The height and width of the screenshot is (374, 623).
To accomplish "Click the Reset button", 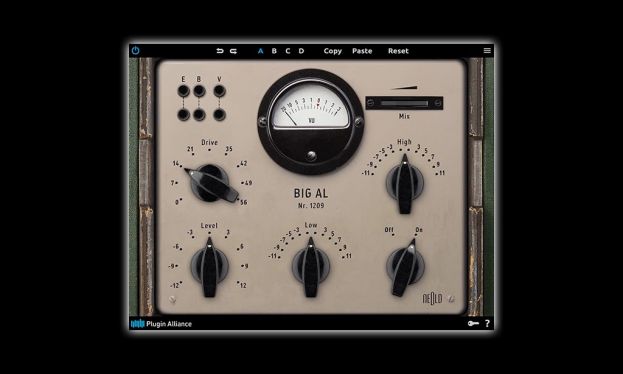I will point(398,51).
